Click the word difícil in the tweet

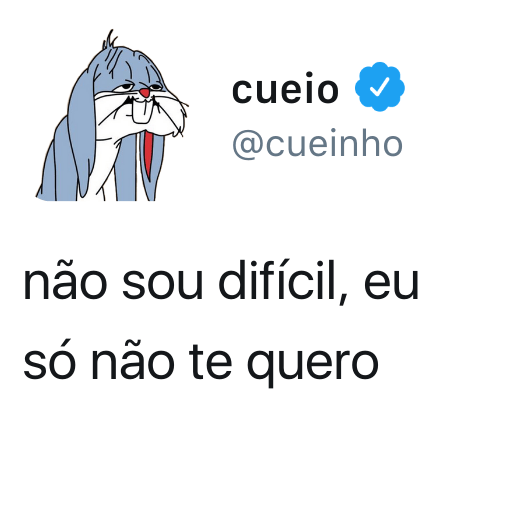[283, 282]
